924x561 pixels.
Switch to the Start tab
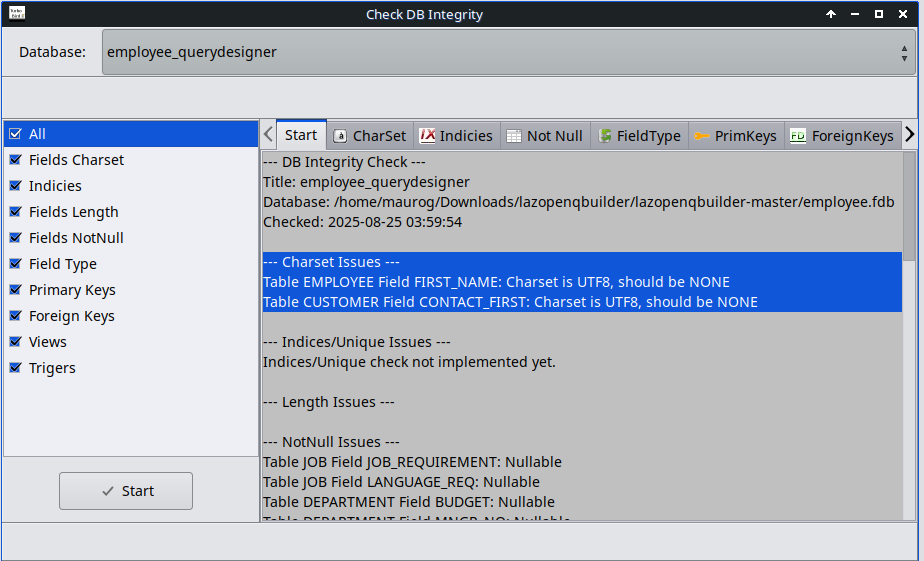coord(301,135)
